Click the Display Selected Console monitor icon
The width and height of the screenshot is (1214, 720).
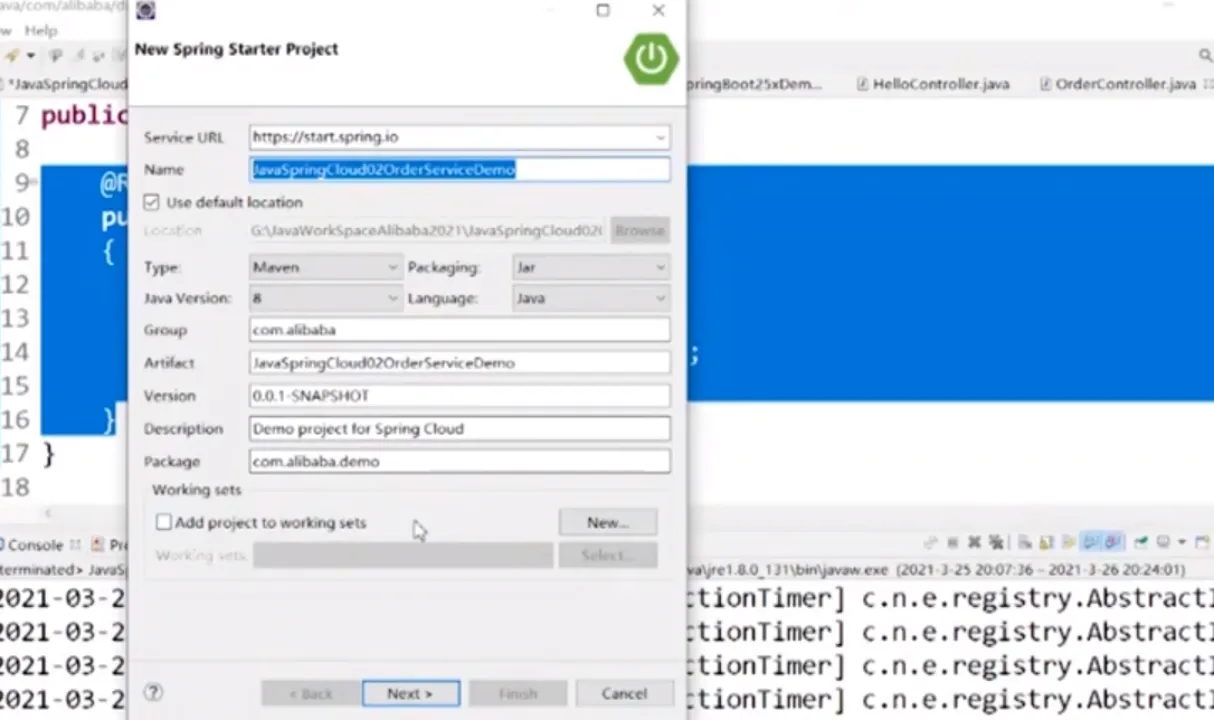click(x=1162, y=542)
